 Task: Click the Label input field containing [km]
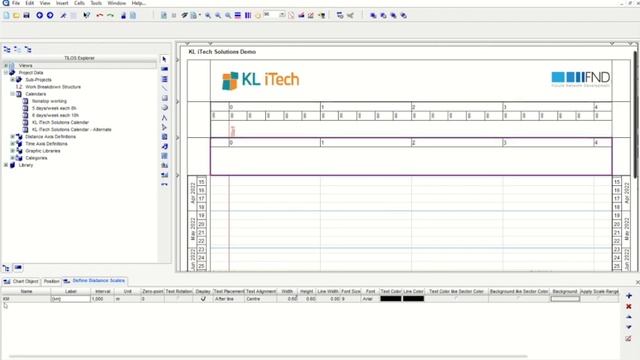click(70, 299)
